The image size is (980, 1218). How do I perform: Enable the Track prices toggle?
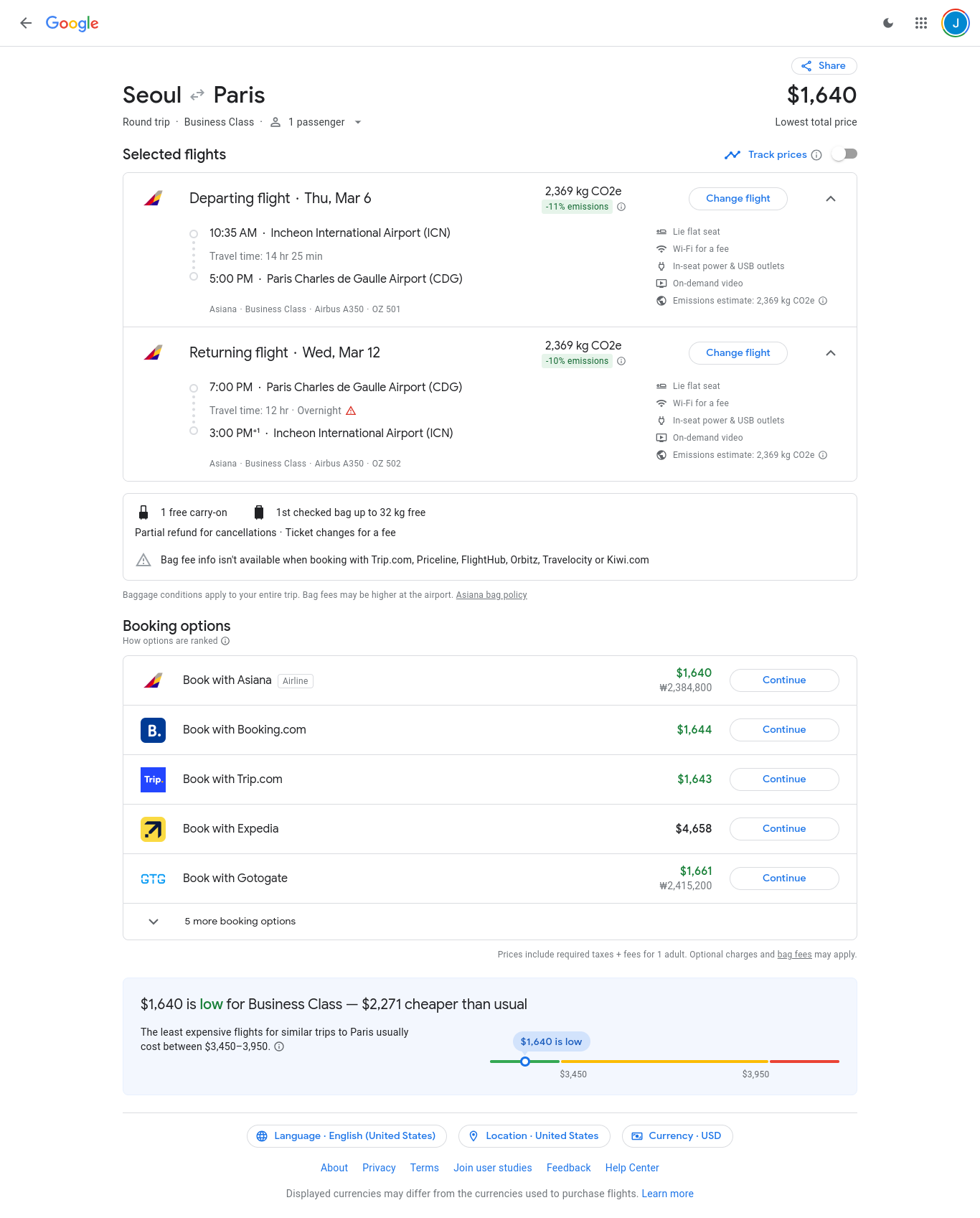tap(844, 154)
